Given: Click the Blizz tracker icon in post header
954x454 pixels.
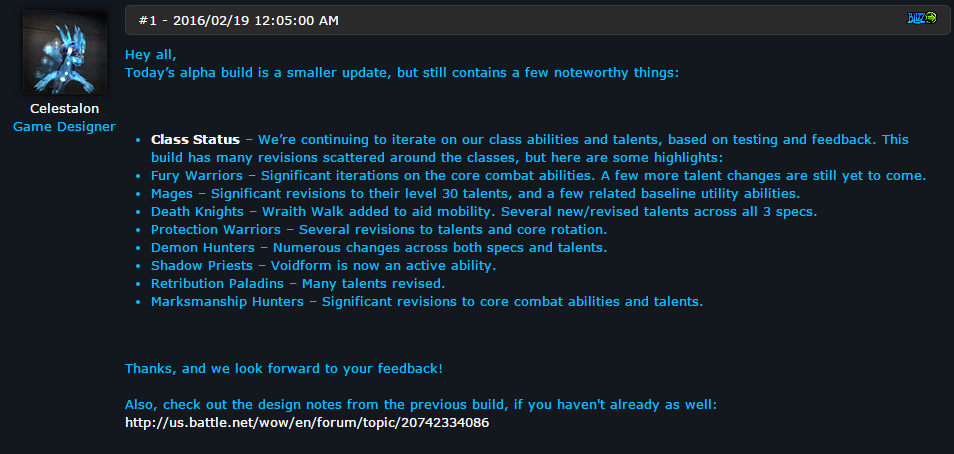Looking at the screenshot, I should [921, 18].
